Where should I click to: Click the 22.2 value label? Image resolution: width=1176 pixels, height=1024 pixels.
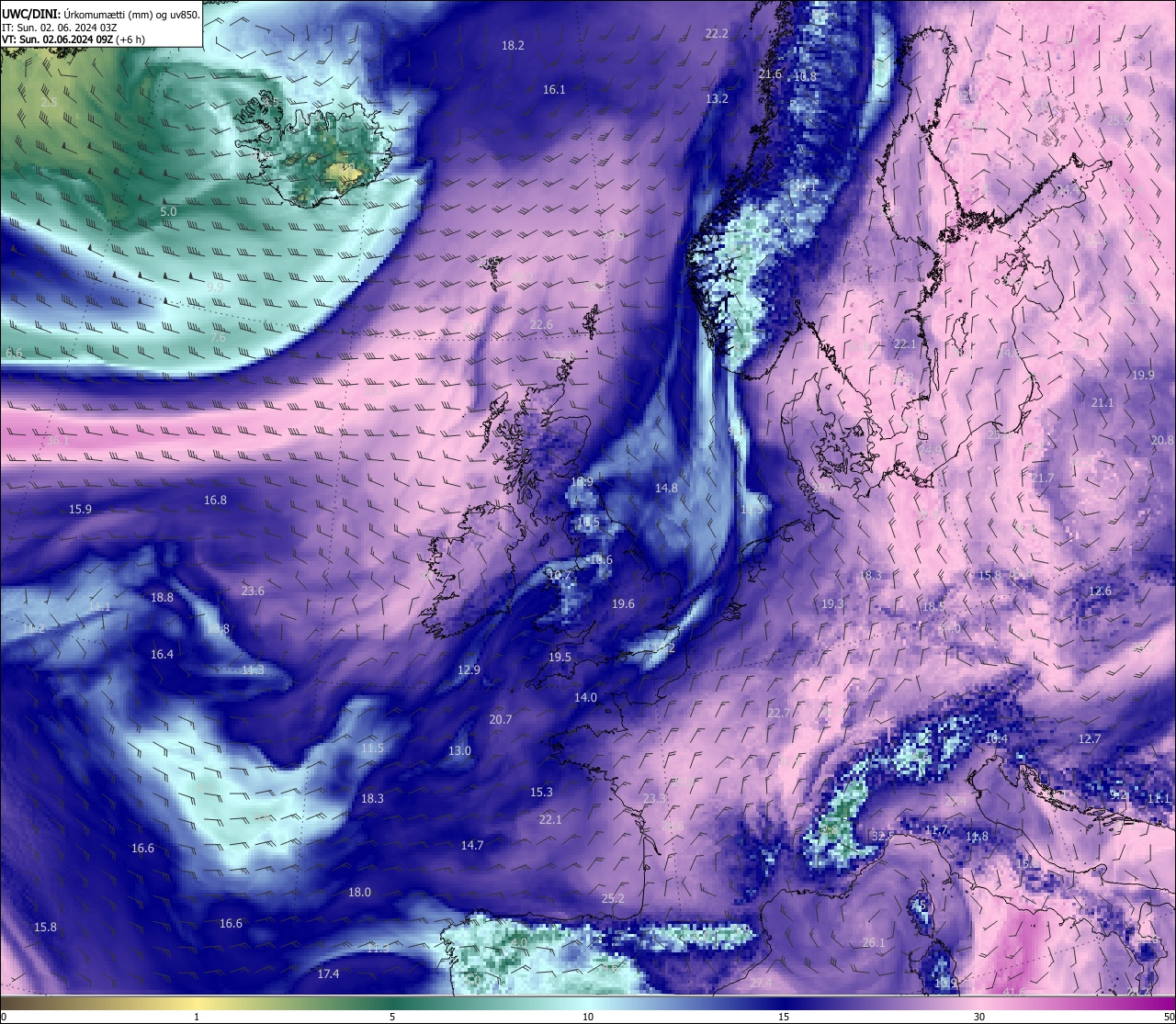coord(717,33)
